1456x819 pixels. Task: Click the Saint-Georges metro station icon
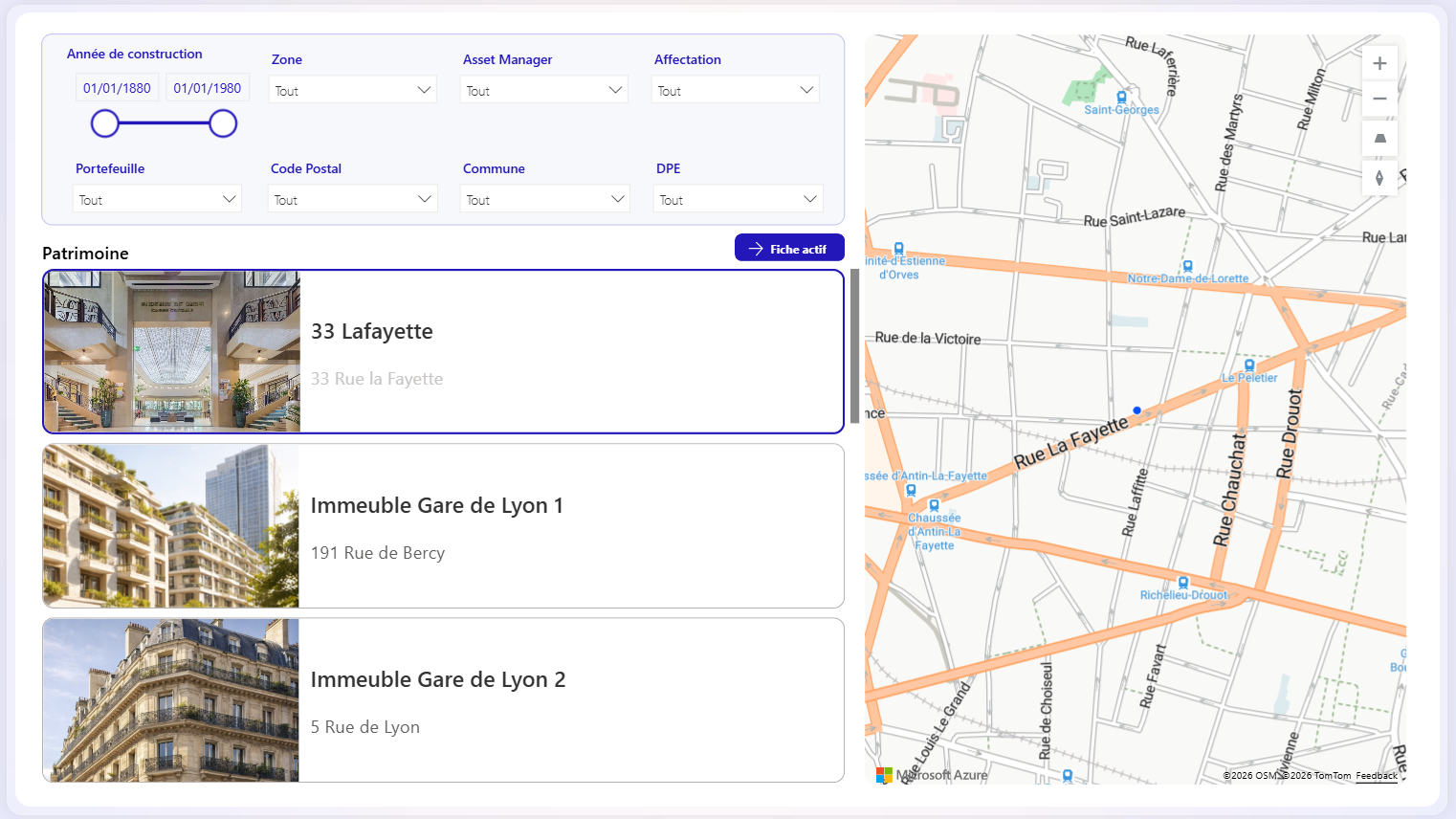click(1121, 98)
